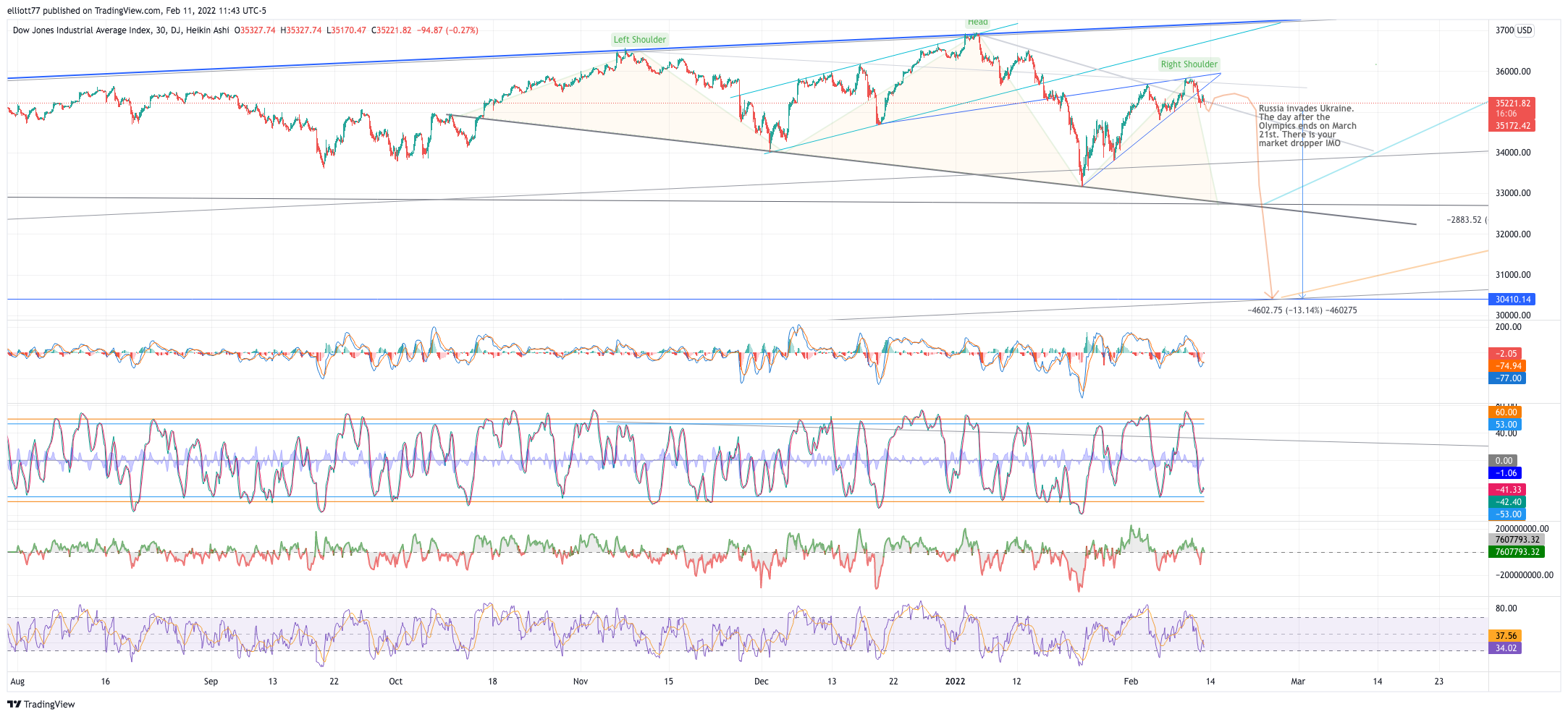Viewport: 1568px width, 717px height.
Task: Click the green 7607793.32 volume tag
Action: (1517, 552)
